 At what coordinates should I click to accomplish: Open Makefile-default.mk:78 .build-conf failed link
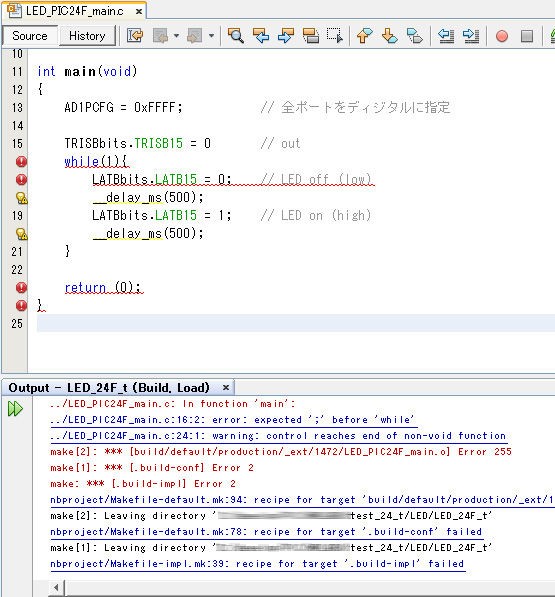click(266, 532)
